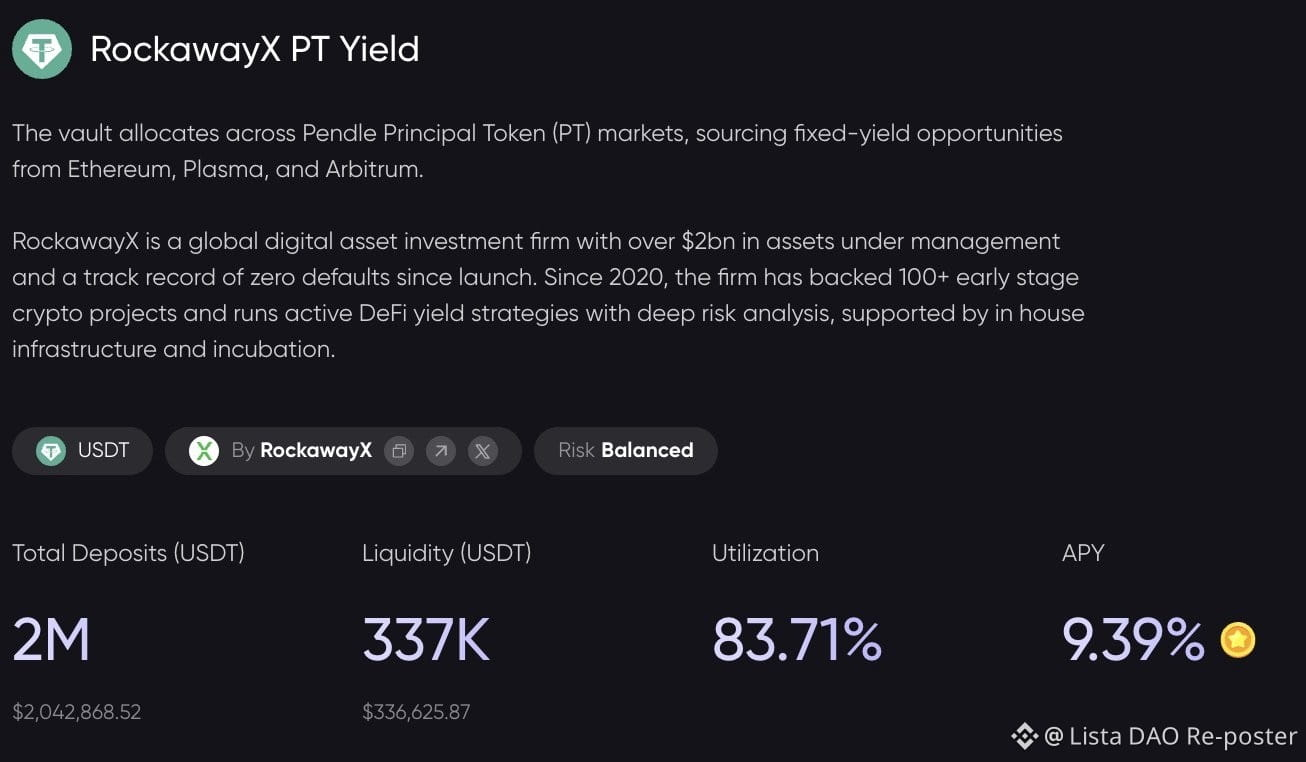Screen dimensions: 1306x762
Task: Click the 2M total deposits value
Action: (x=51, y=640)
